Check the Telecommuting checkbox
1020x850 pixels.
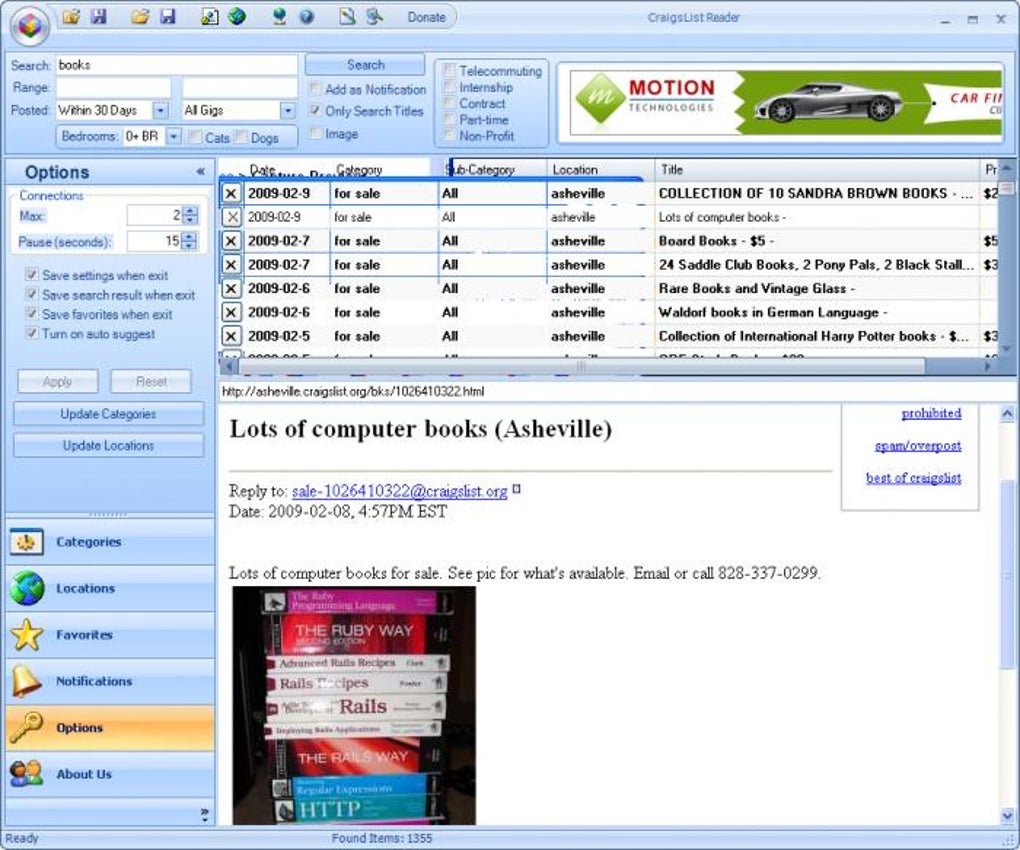click(x=449, y=70)
